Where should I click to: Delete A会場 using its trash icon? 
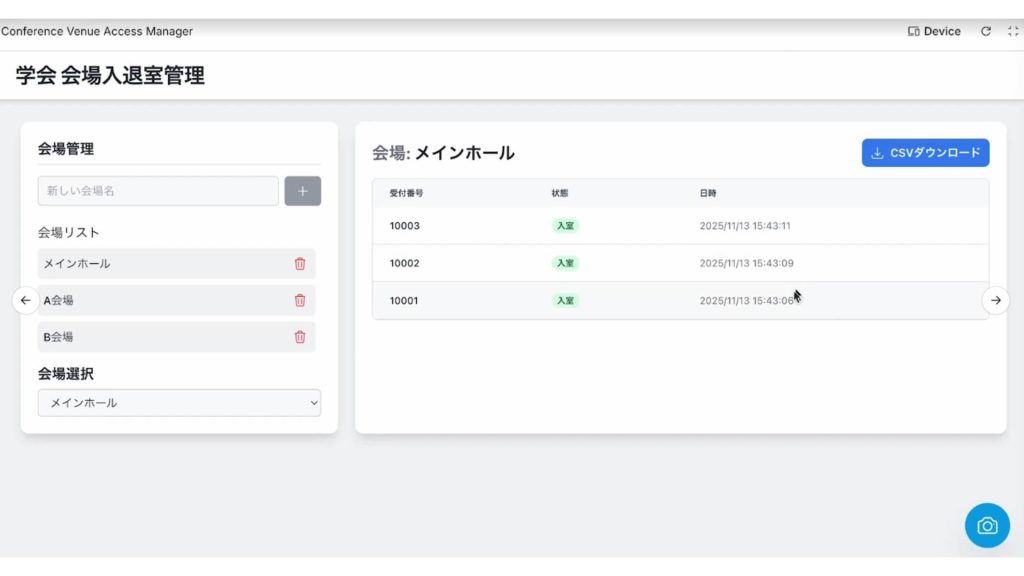coord(300,300)
